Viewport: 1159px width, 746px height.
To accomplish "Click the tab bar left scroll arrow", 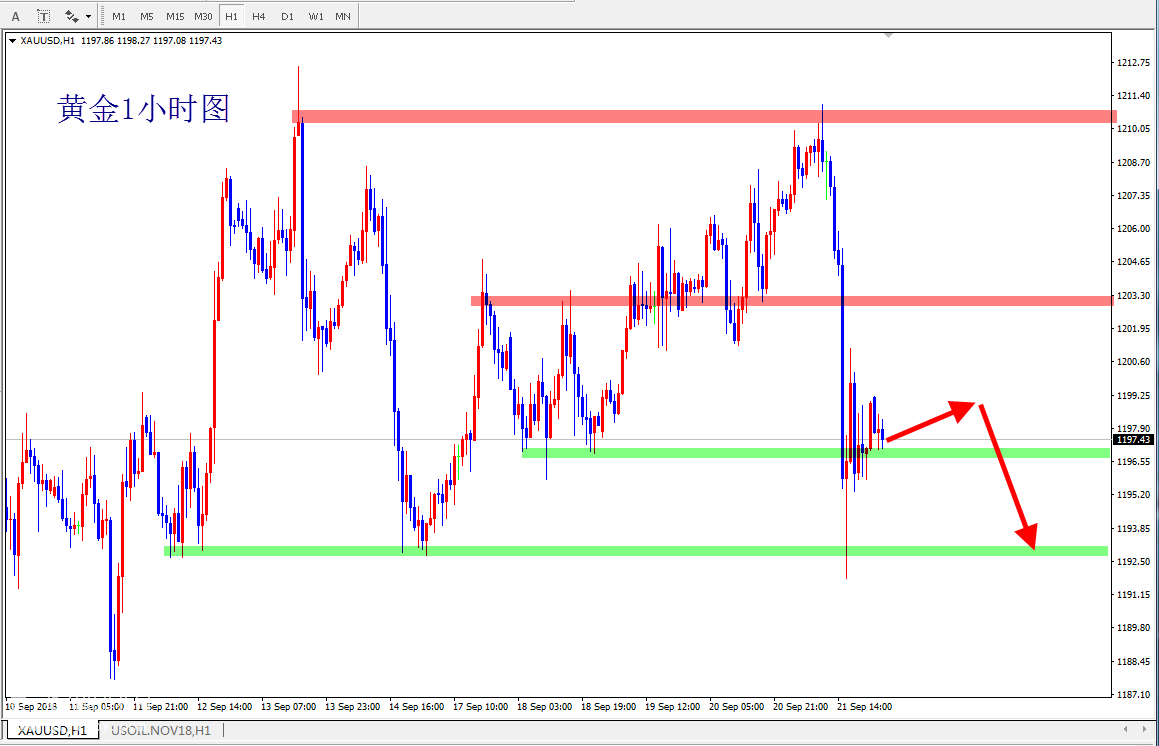I will coord(1125,729).
